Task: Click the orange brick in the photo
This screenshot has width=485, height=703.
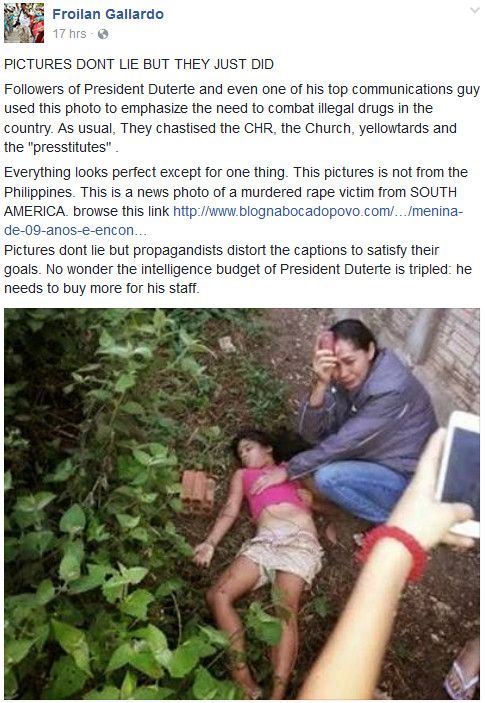Action: pos(197,490)
